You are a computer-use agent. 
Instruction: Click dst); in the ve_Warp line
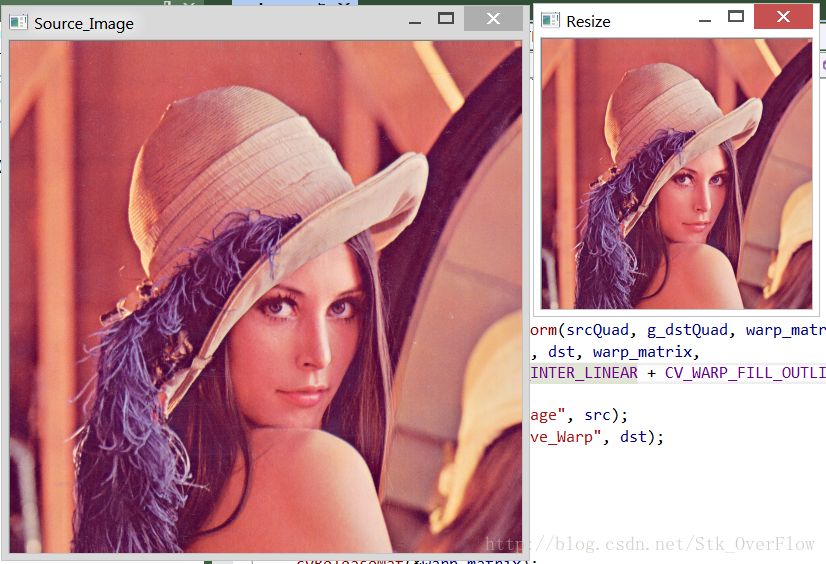click(642, 437)
